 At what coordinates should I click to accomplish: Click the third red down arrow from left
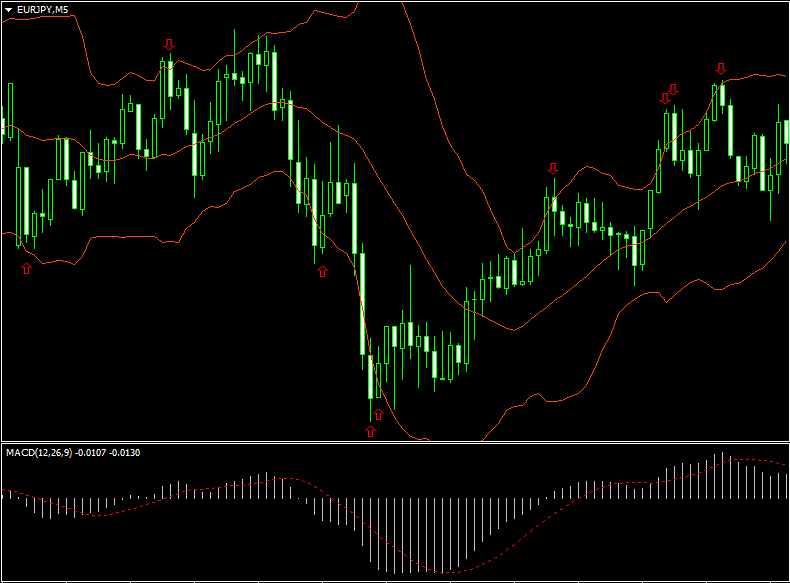(664, 97)
